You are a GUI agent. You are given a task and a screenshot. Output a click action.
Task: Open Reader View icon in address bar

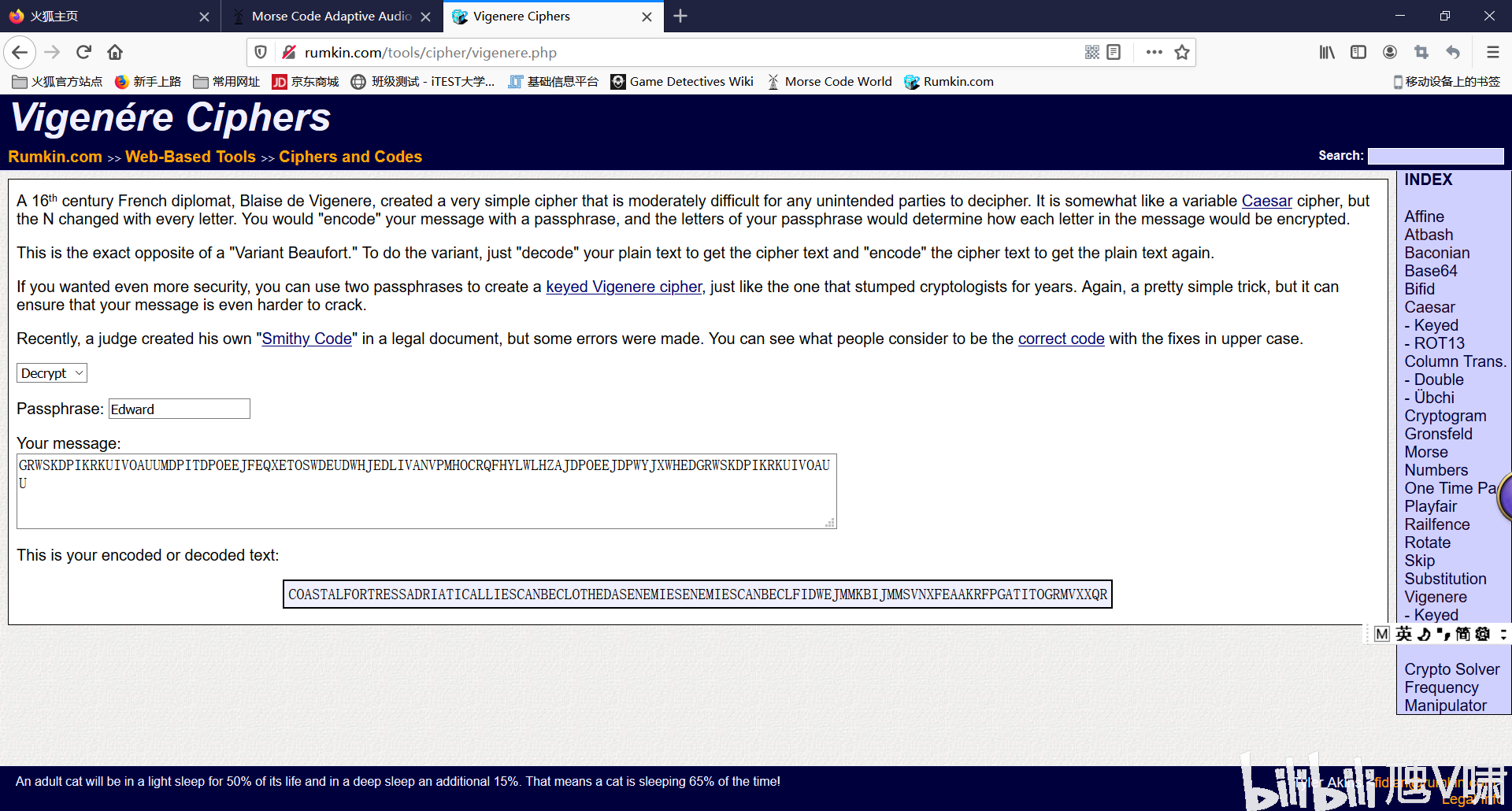[x=1114, y=52]
